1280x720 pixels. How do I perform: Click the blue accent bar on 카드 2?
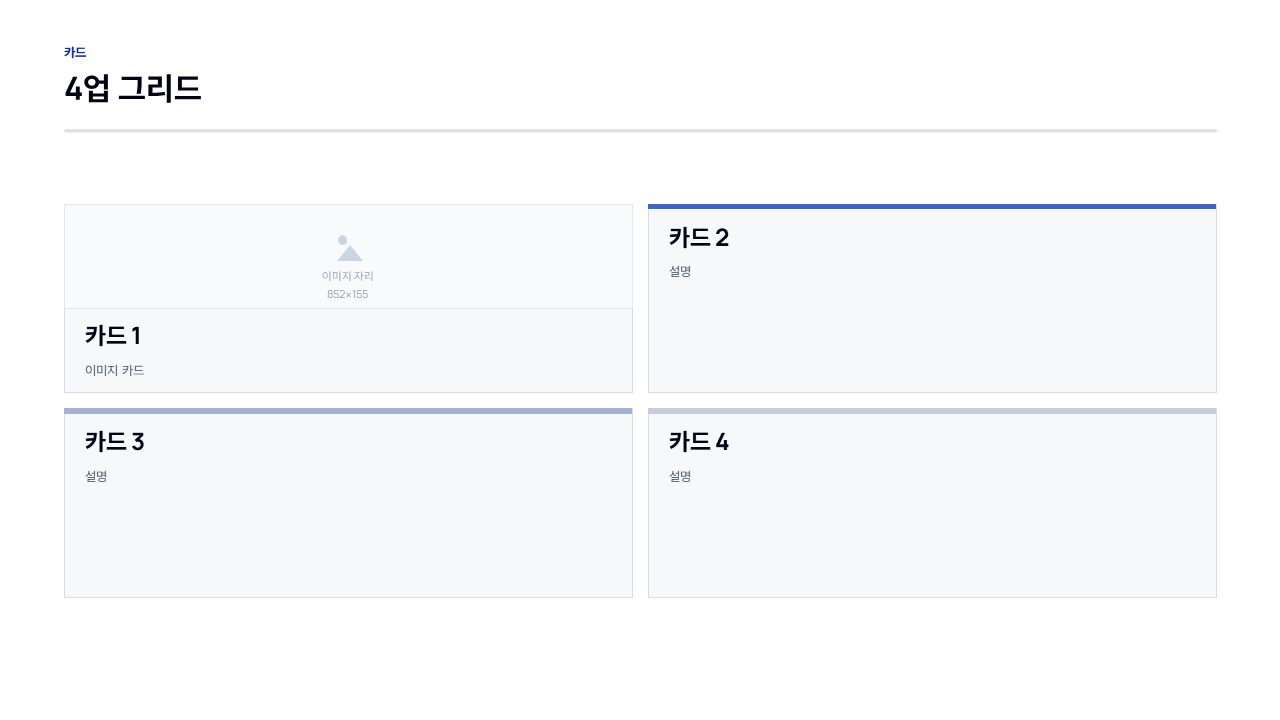tap(932, 207)
